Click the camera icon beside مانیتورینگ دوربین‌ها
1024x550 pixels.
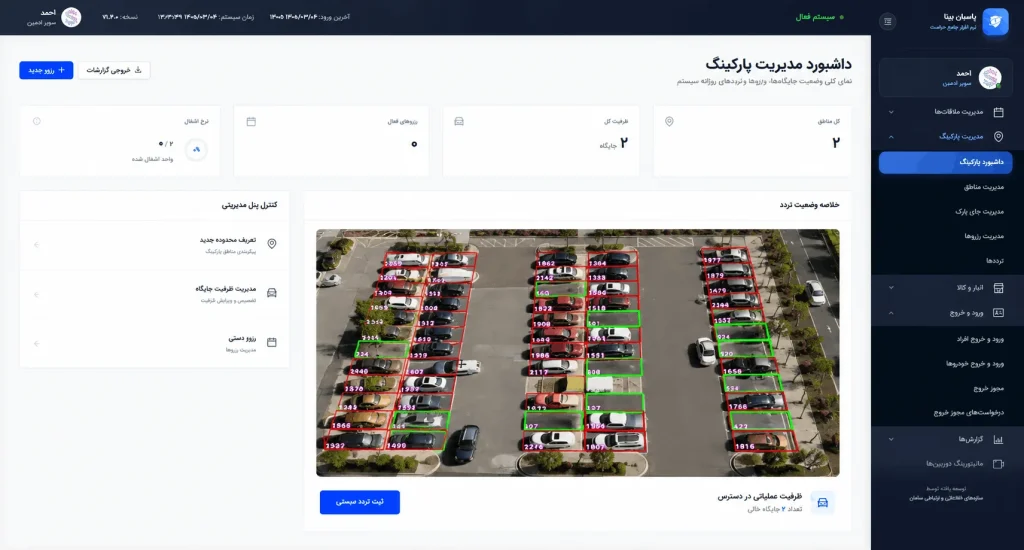pyautogui.click(x=998, y=464)
